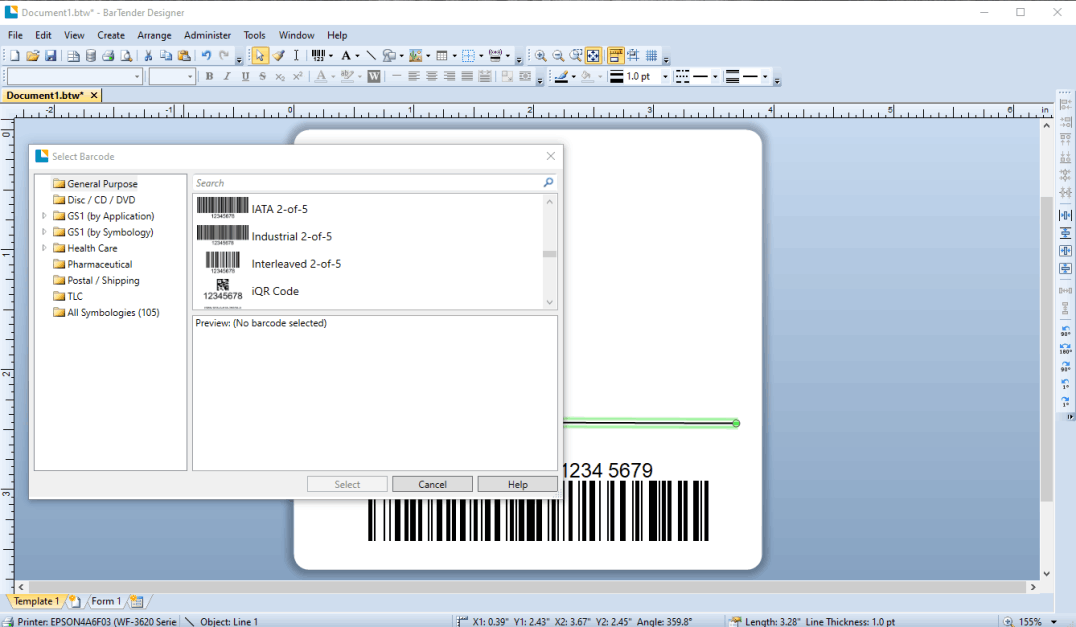Screen dimensions: 1076x627
Task: Select the line drawing tool
Action: pos(371,56)
